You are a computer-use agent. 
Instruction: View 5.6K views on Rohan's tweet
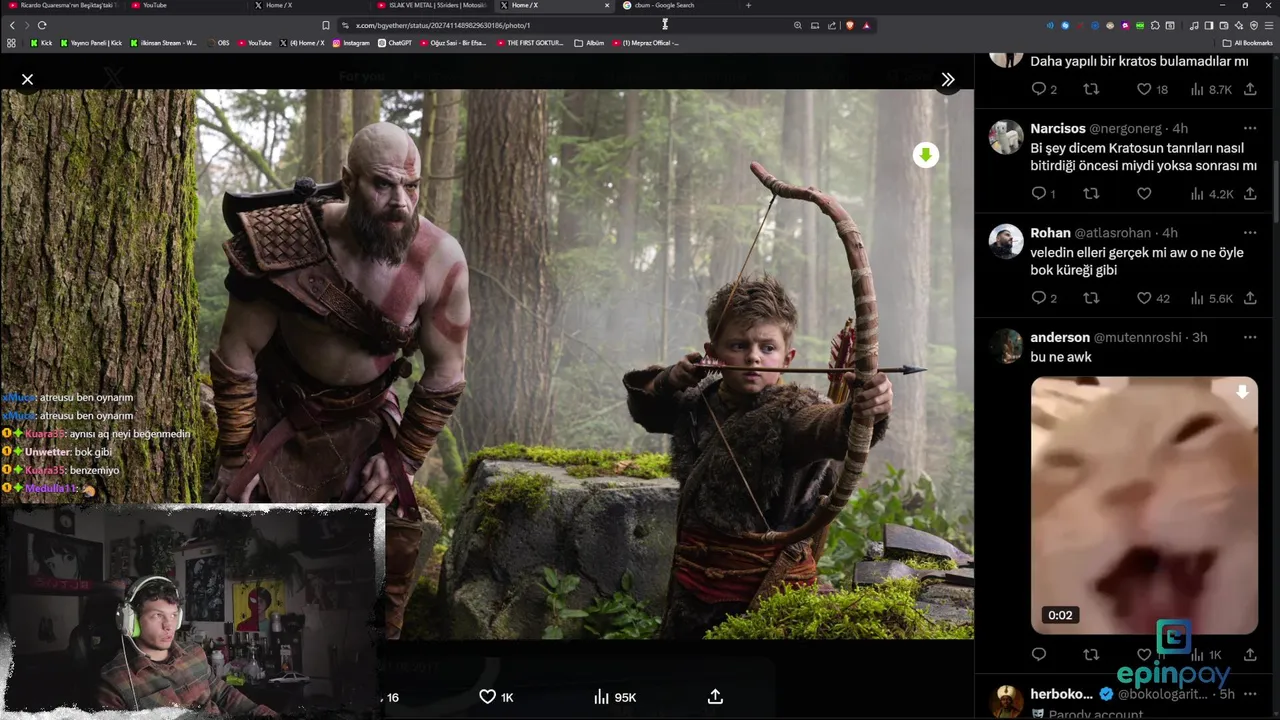[1211, 298]
